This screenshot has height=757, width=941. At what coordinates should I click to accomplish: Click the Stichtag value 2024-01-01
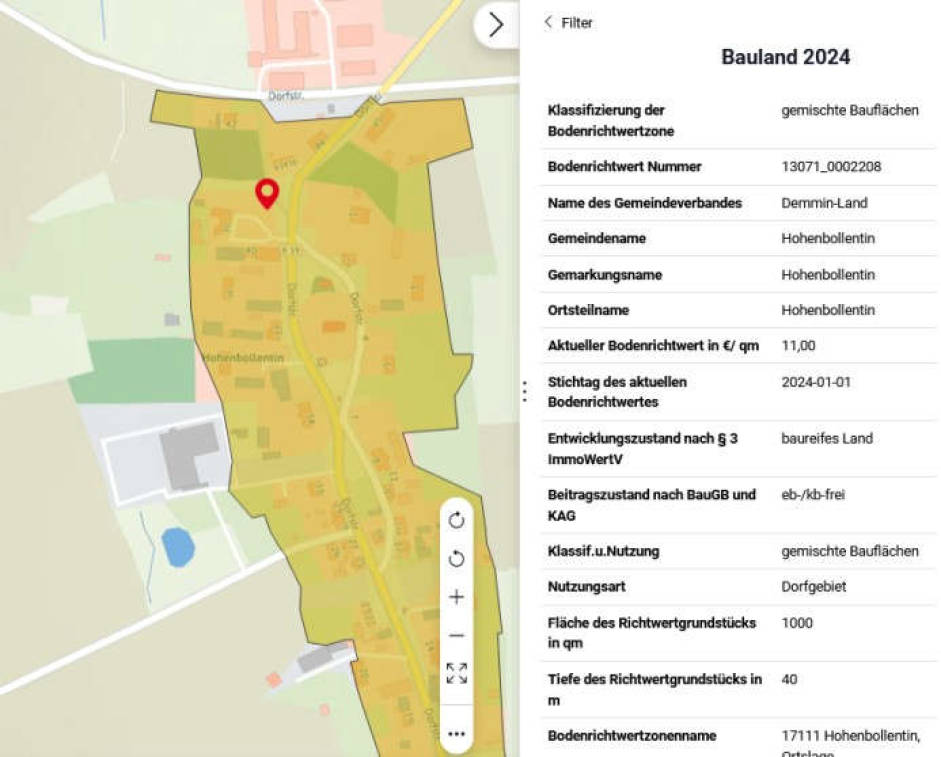coord(812,382)
